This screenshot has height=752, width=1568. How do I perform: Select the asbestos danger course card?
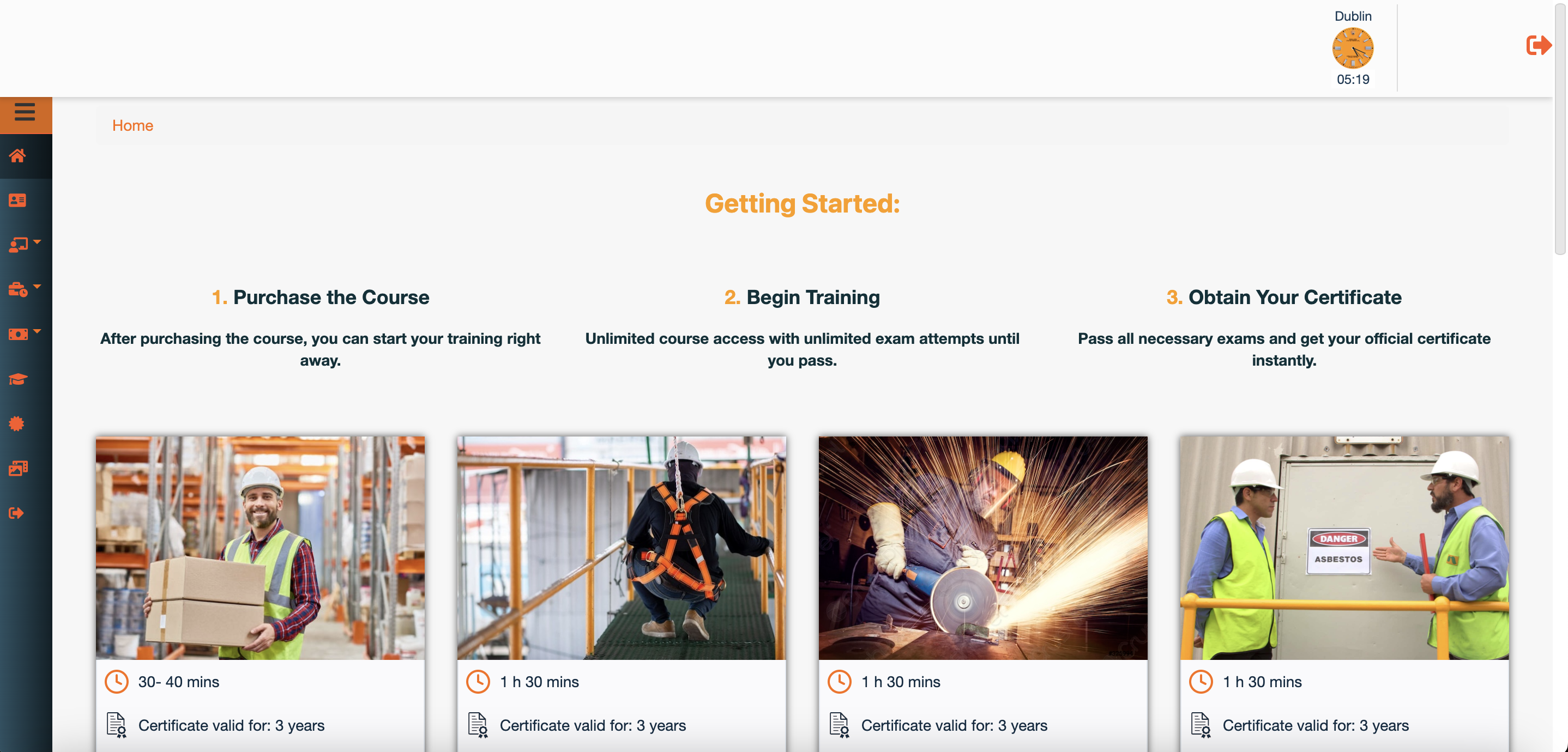(1344, 547)
